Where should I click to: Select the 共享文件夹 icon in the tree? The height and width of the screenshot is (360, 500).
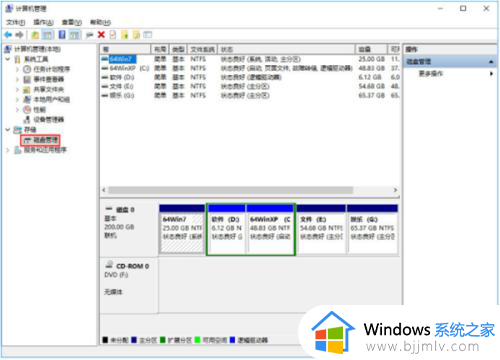coord(27,89)
